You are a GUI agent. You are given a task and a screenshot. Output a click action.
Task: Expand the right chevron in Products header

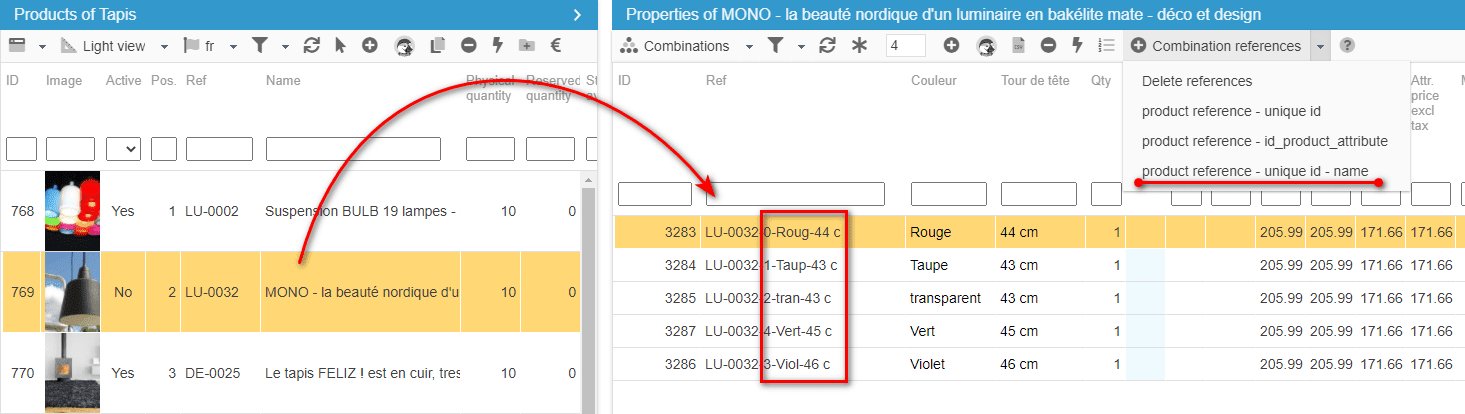(x=577, y=14)
